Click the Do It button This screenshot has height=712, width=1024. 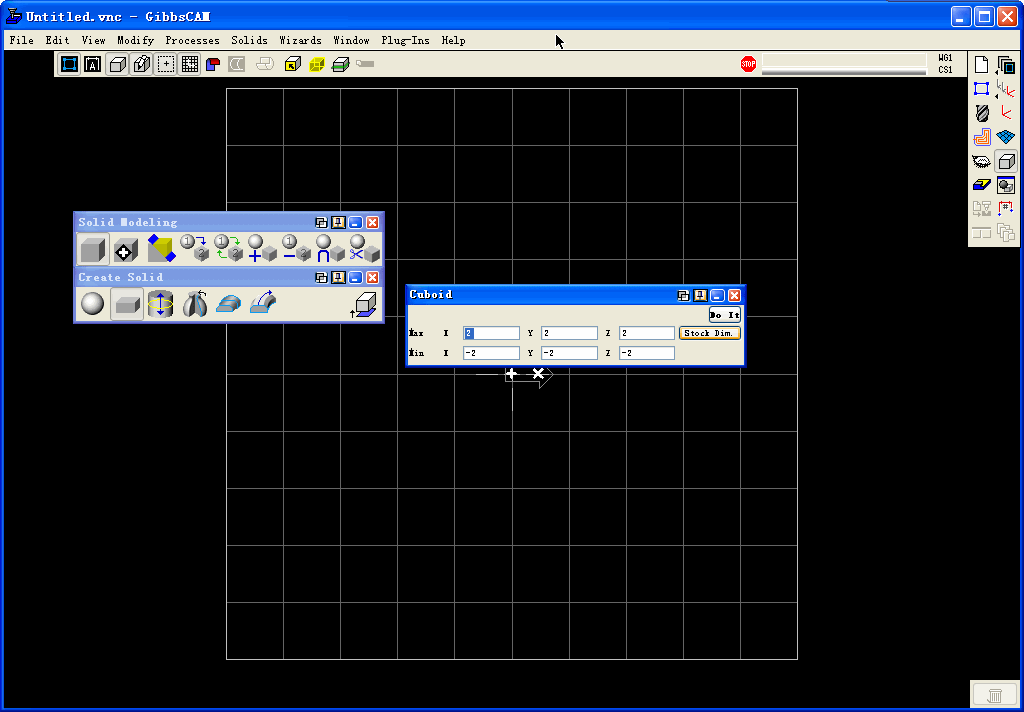tap(725, 315)
